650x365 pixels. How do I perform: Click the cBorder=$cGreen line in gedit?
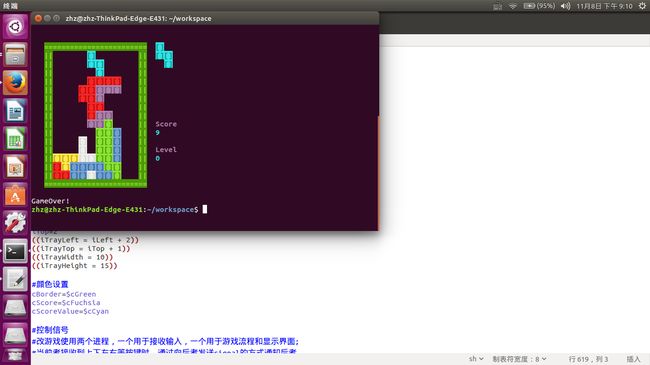pyautogui.click(x=64, y=294)
